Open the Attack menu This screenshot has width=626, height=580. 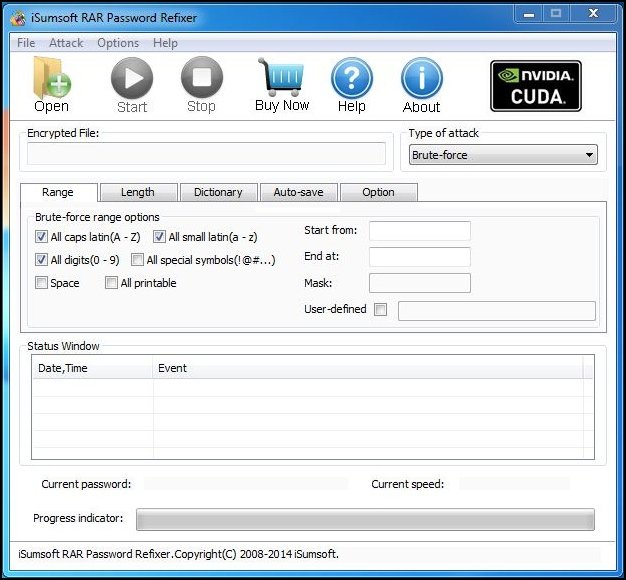pos(66,43)
